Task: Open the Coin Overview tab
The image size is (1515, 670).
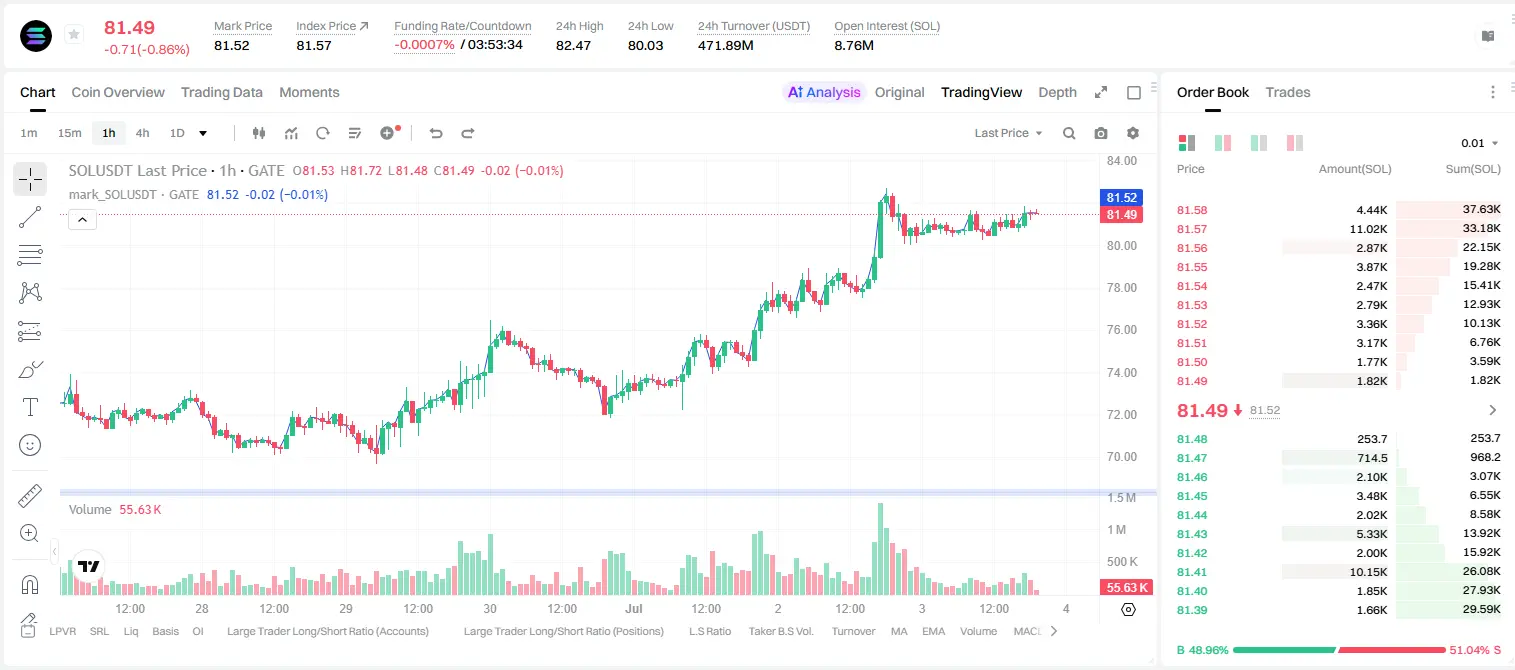Action: [118, 92]
